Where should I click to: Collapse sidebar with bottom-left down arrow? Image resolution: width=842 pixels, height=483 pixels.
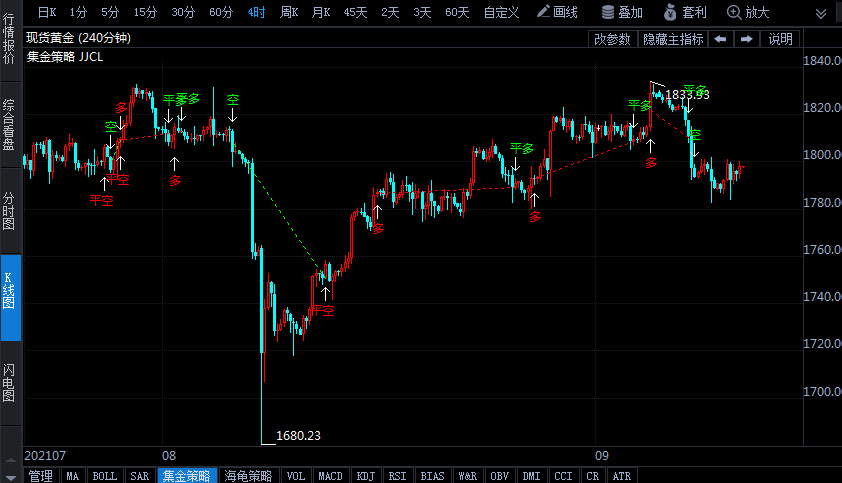pos(10,477)
